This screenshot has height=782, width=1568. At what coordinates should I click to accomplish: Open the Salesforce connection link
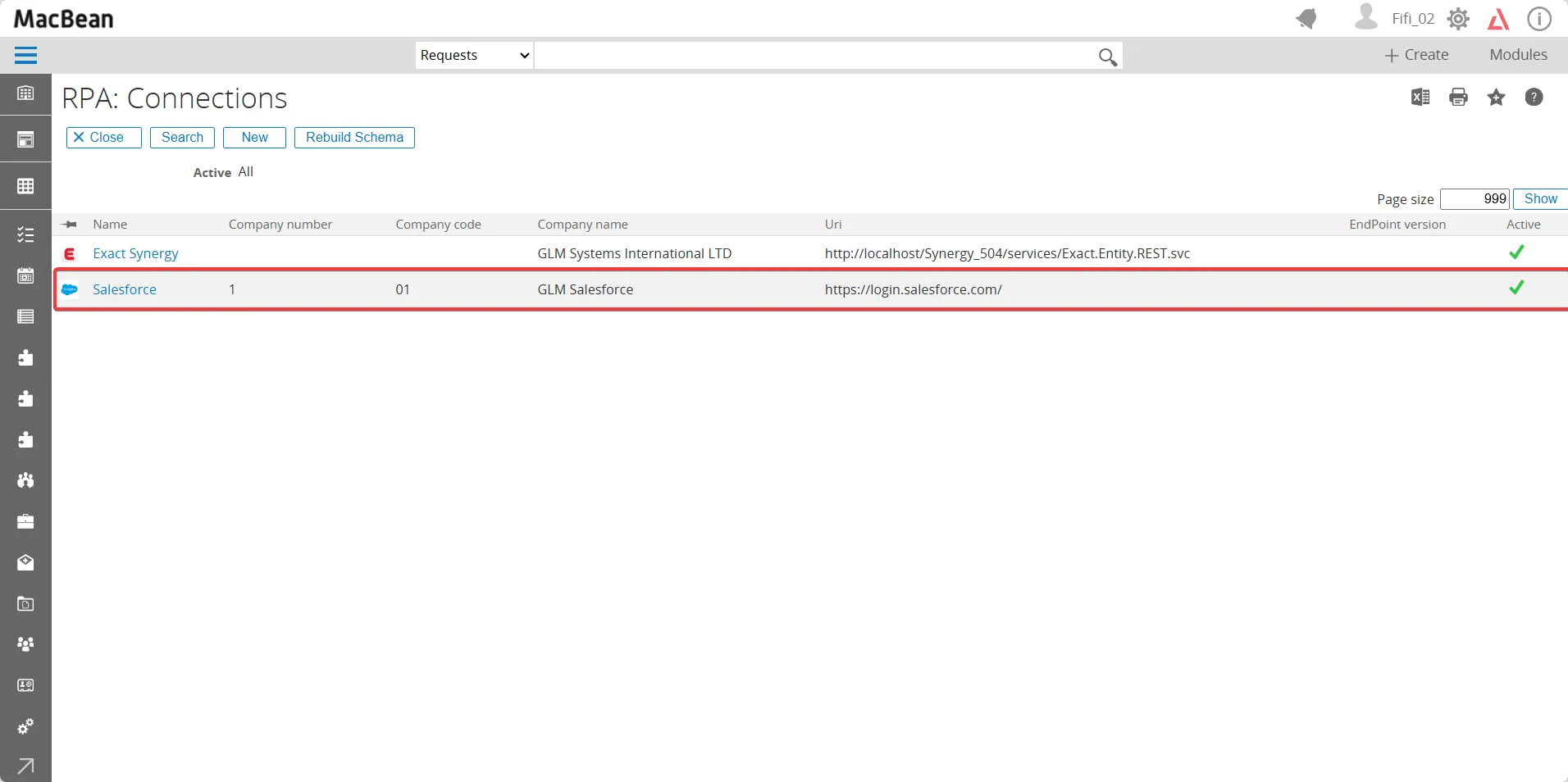[125, 289]
